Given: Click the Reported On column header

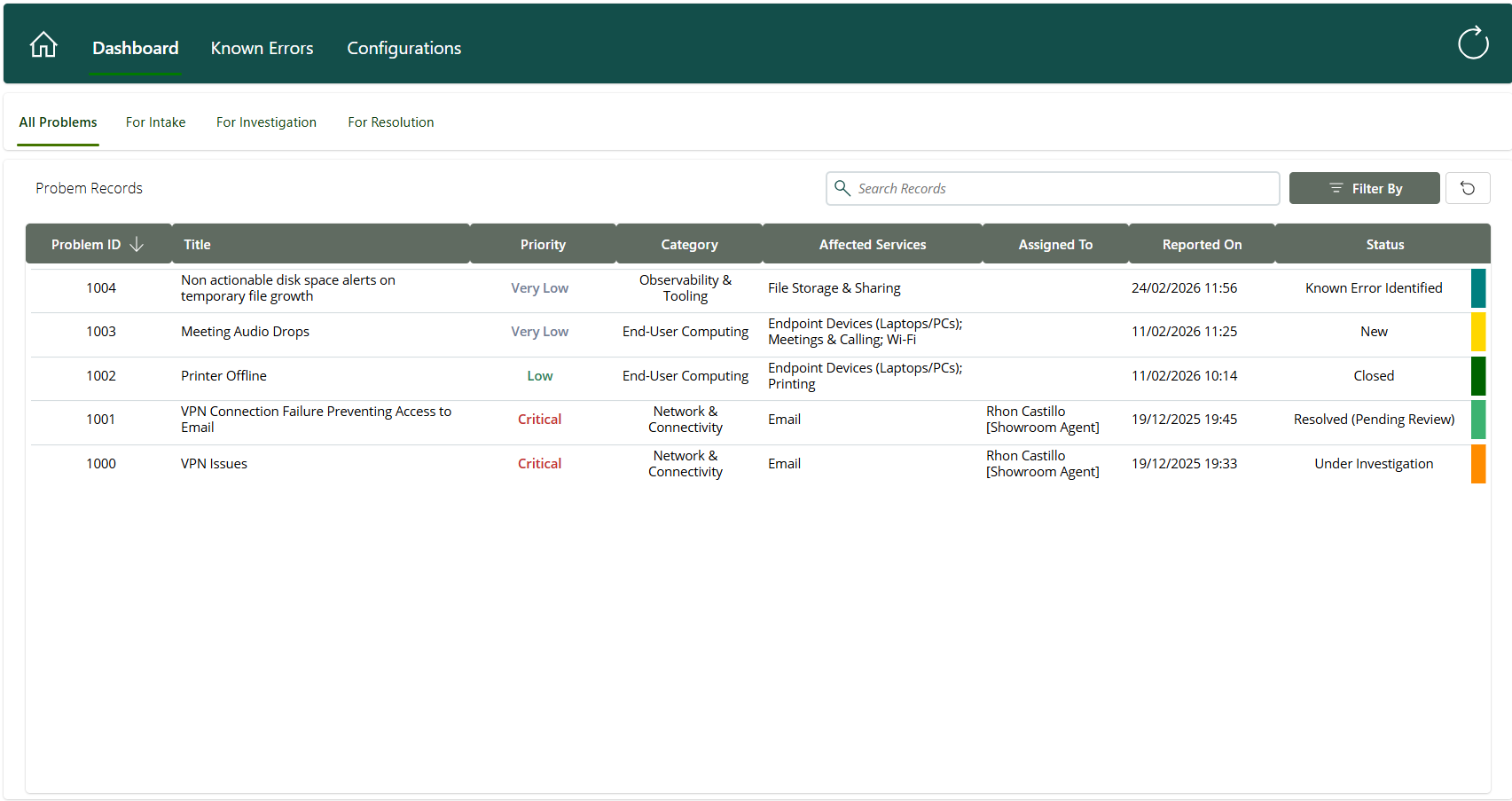Looking at the screenshot, I should point(1202,245).
